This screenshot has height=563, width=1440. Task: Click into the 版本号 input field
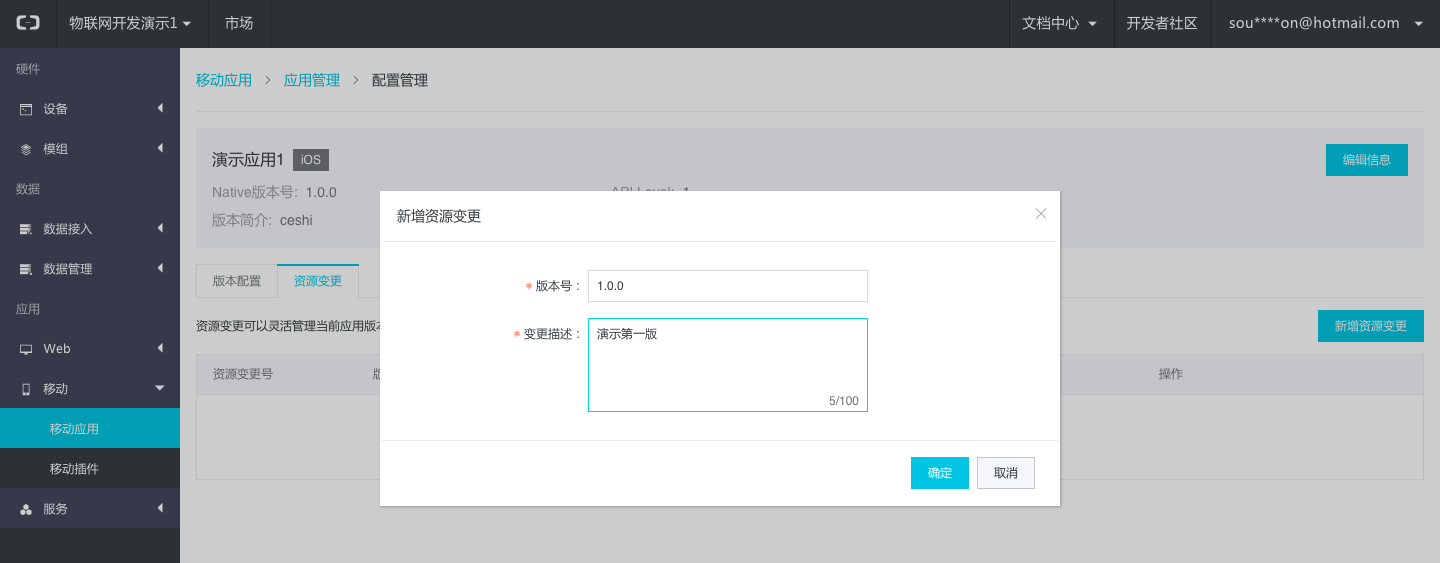point(727,286)
